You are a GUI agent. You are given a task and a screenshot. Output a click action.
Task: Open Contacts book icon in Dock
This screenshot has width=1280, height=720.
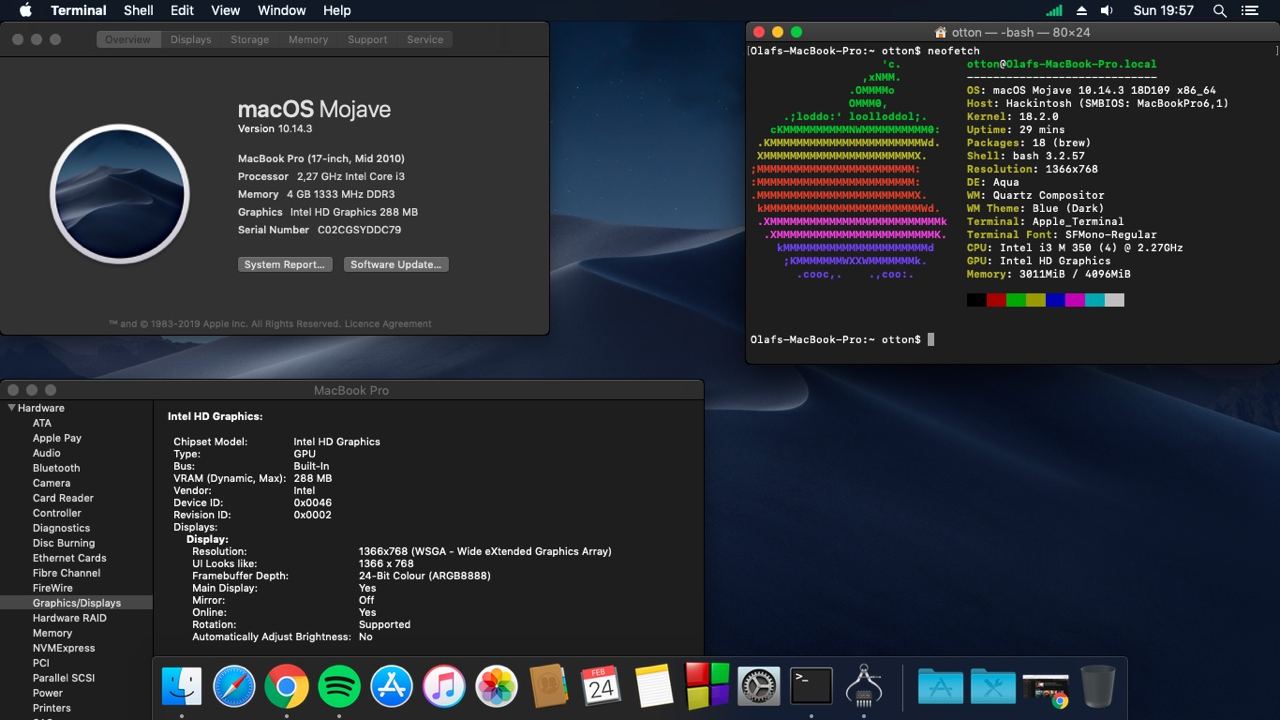pos(549,687)
